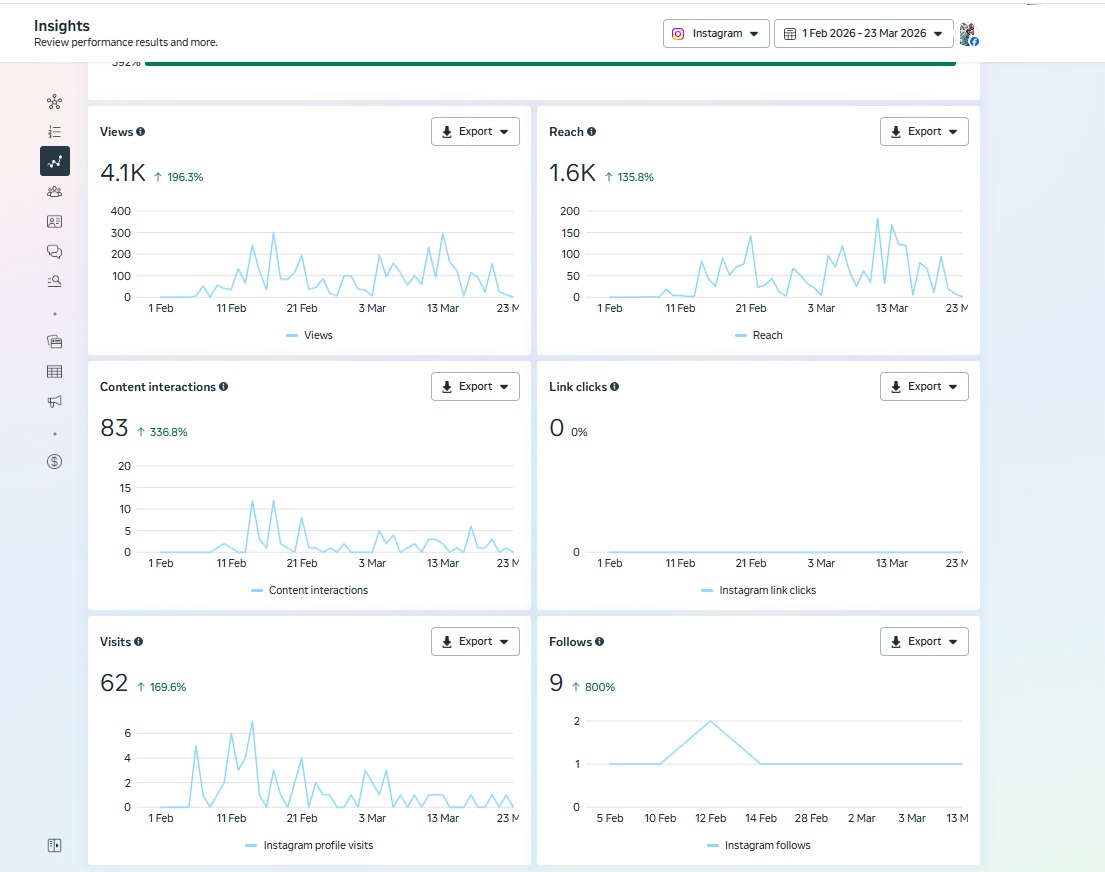Open the audience people icon in sidebar
The height and width of the screenshot is (872, 1105).
[x=54, y=192]
